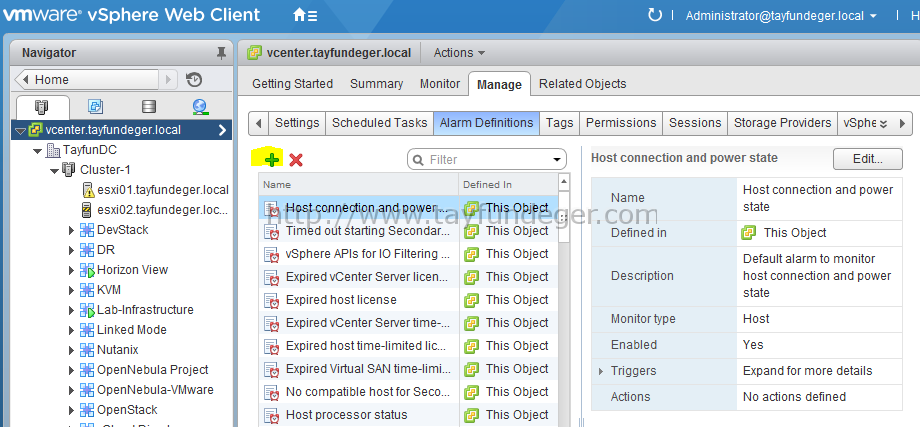Show more hidden tabs with double chevron
Viewport: 920px width, 427px height.
[x=884, y=124]
